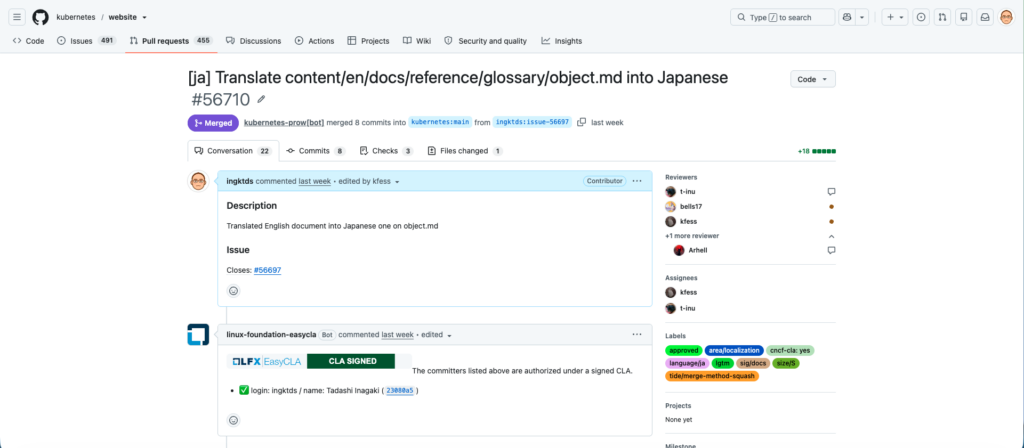The height and width of the screenshot is (448, 1024).
Task: Open ingktds username on first comment
Action: (x=240, y=181)
